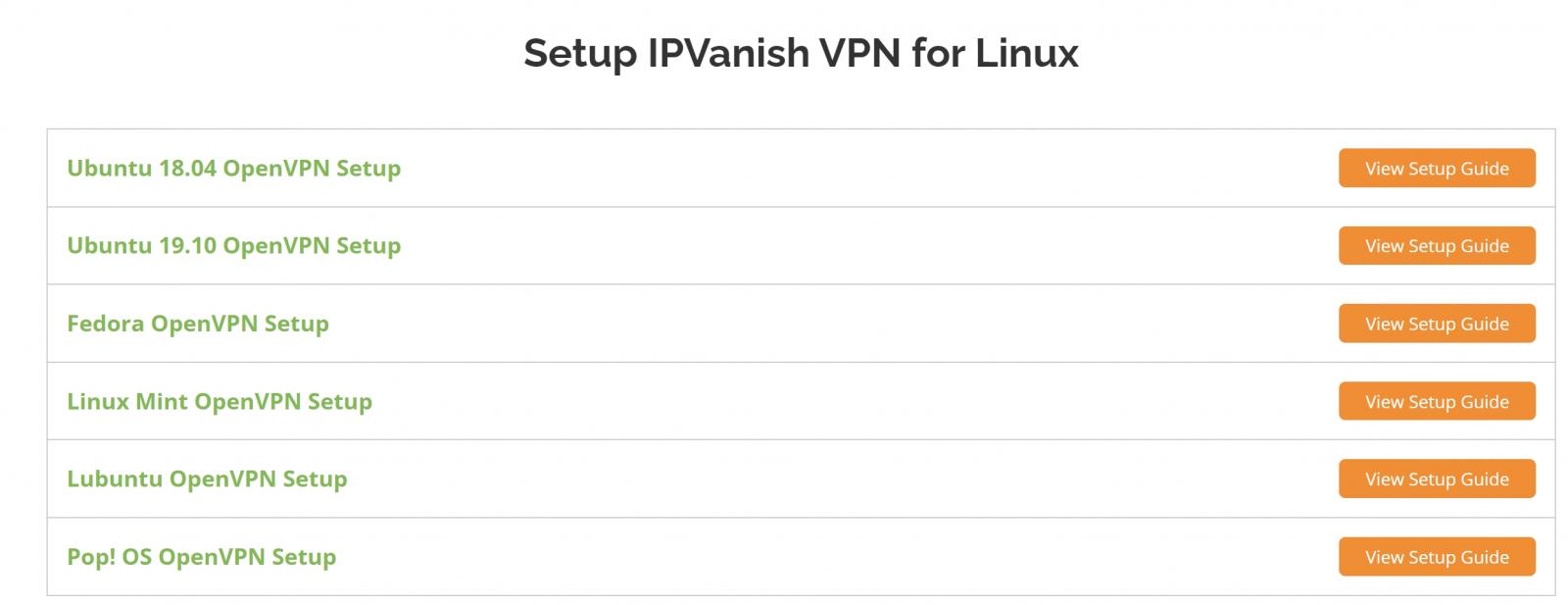Viewport: 1568px width, 605px height.
Task: Click the last View Setup Guide button
Action: (1437, 557)
